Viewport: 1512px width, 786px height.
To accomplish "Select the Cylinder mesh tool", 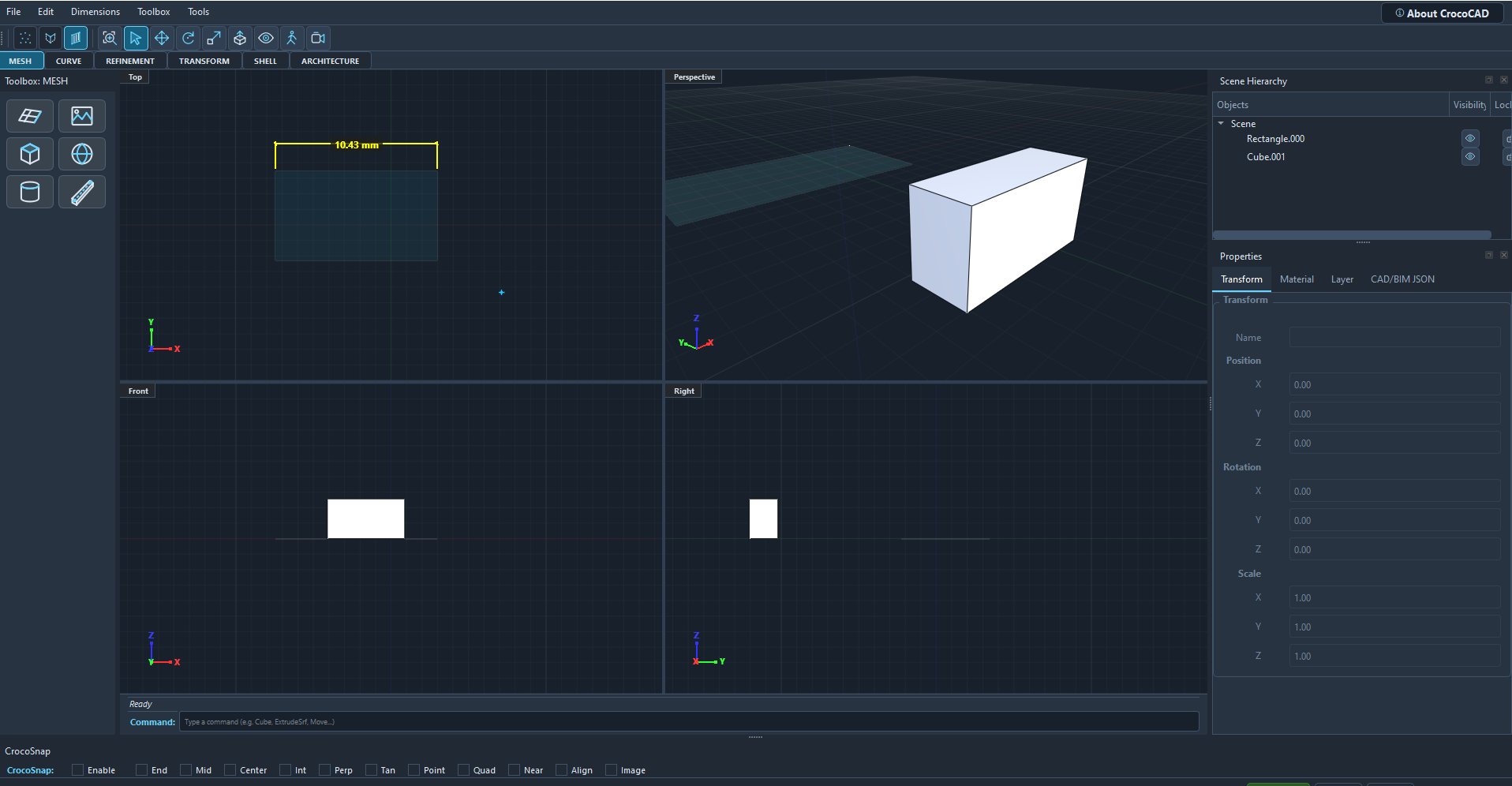I will [x=30, y=192].
